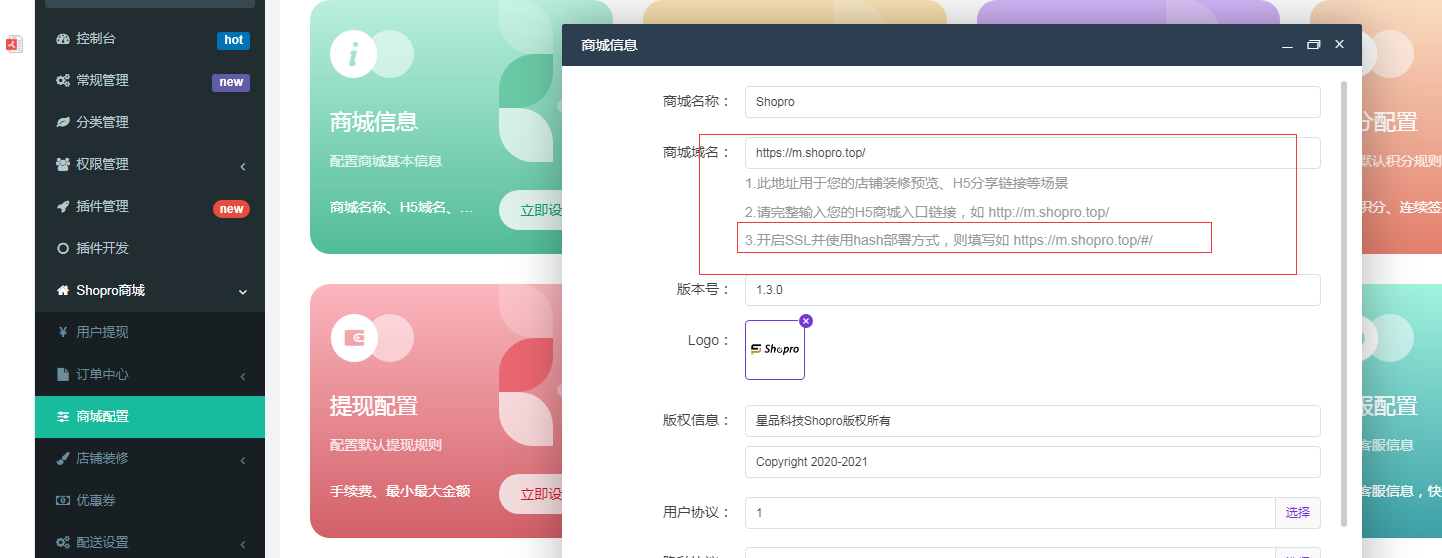Click the hot badge beside 控制台

coord(233,40)
